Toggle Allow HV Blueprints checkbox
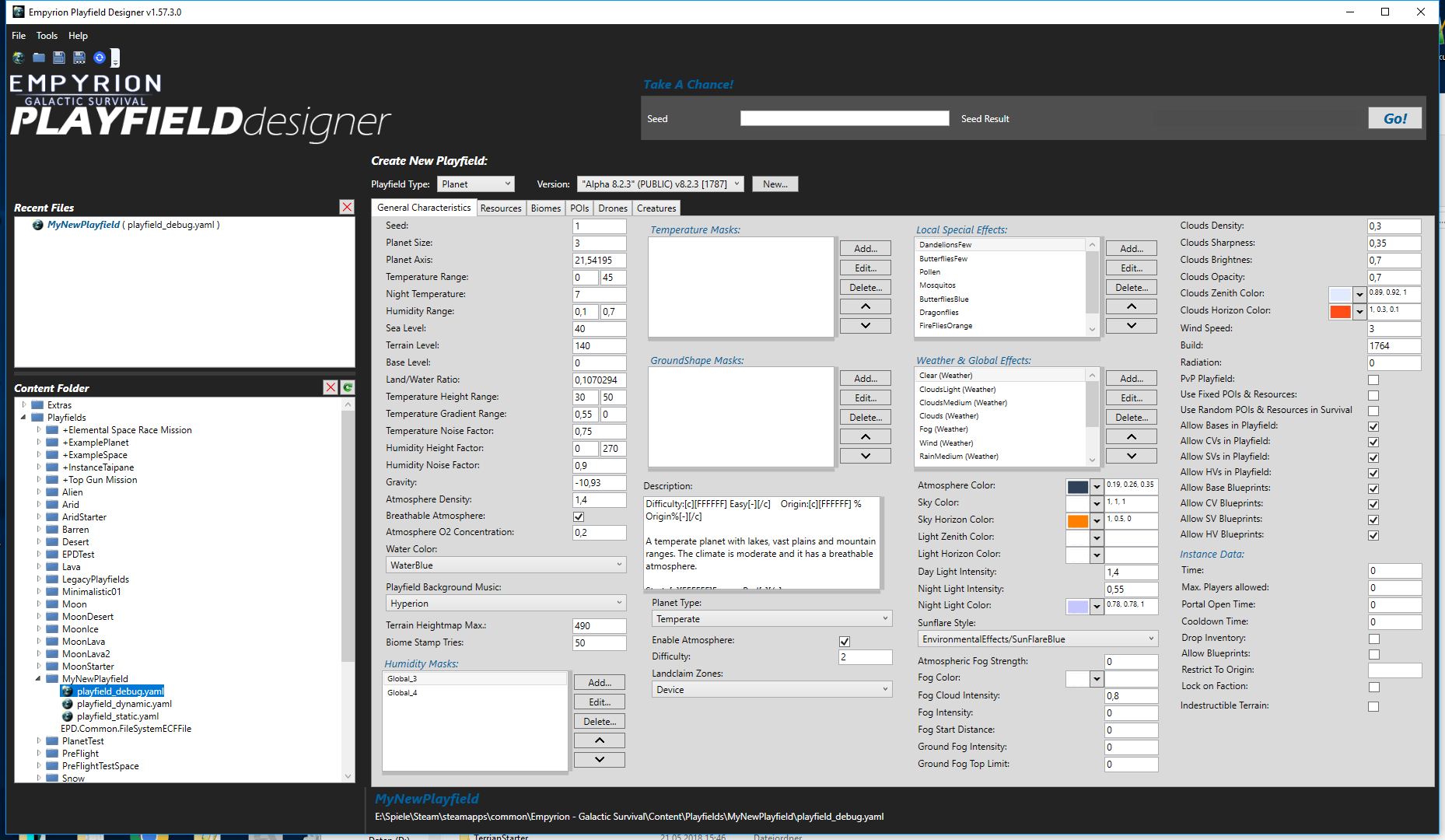Image resolution: width=1445 pixels, height=840 pixels. tap(1373, 535)
